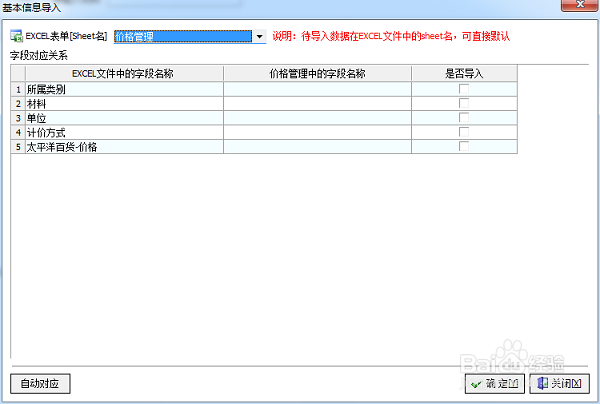Click the 关闭 button
The width and height of the screenshot is (600, 404).
[559, 384]
